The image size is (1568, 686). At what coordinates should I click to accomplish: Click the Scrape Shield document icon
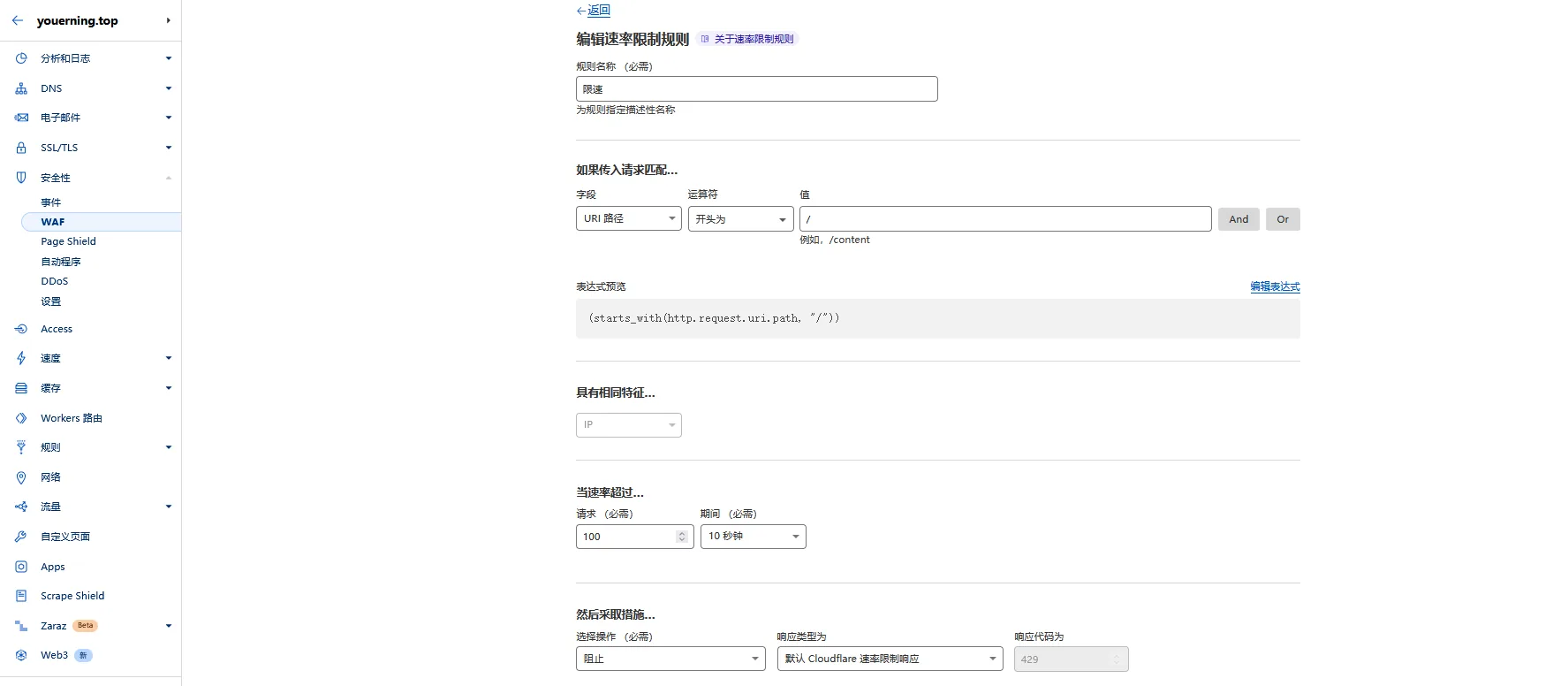click(x=21, y=596)
